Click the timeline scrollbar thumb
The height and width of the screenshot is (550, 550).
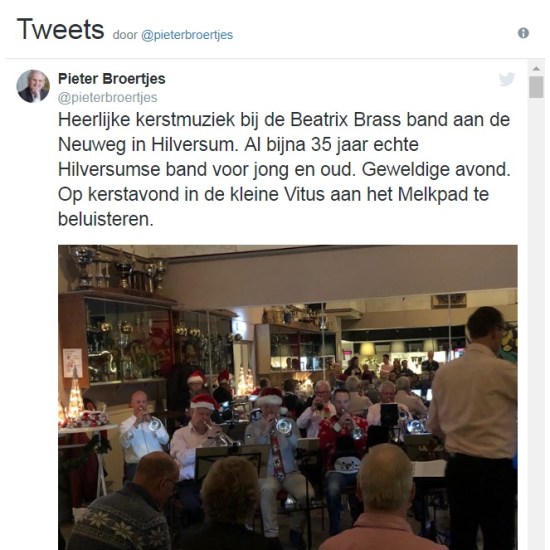coord(536,87)
